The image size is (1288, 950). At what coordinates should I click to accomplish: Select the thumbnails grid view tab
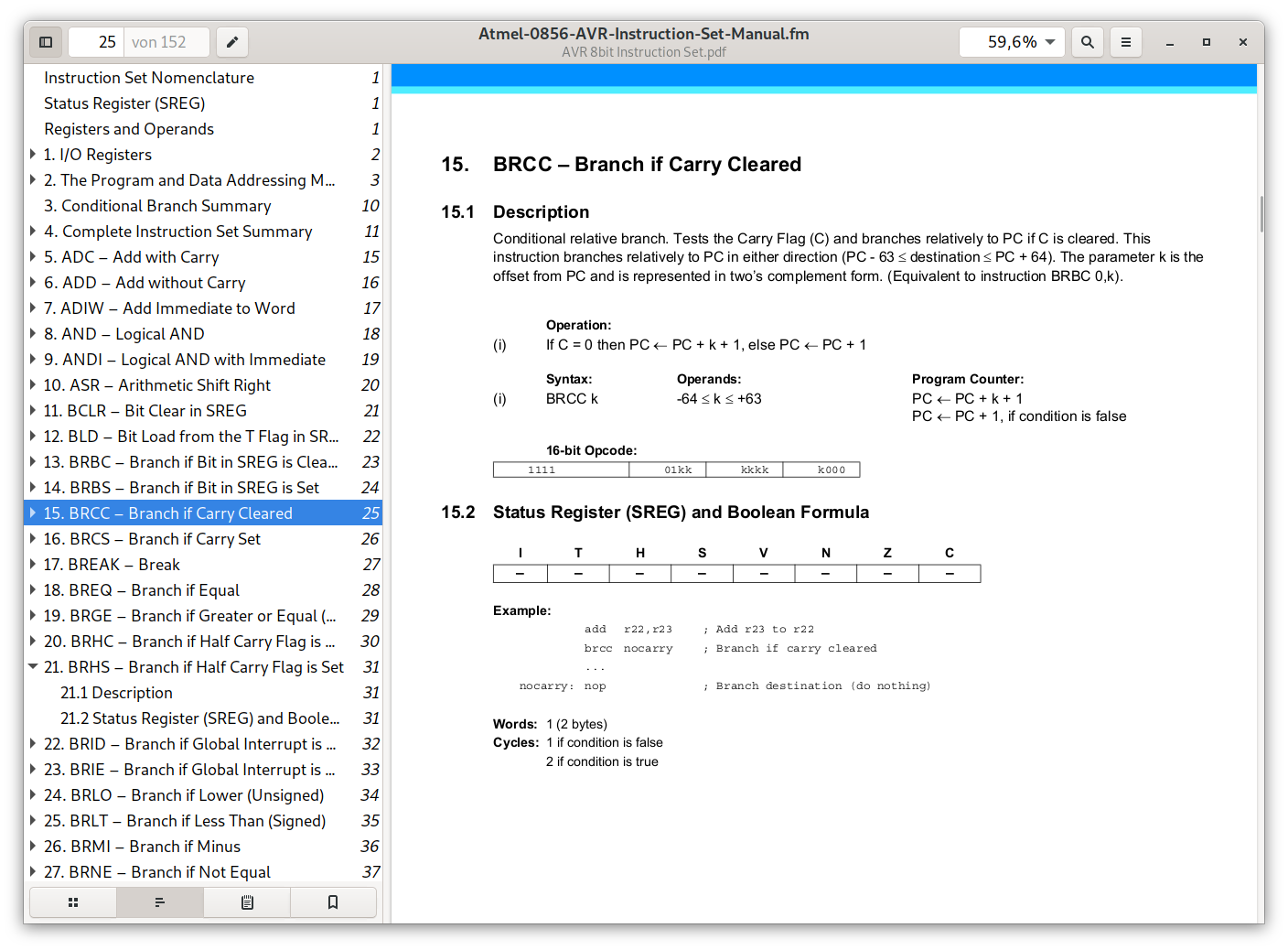tap(73, 902)
